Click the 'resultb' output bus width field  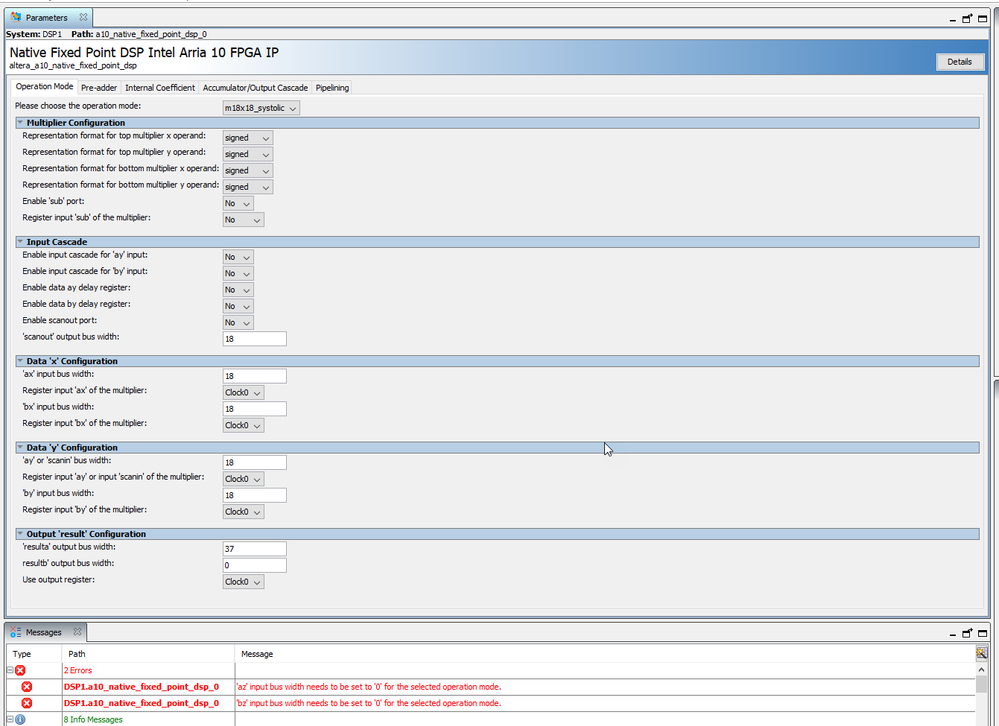(254, 566)
